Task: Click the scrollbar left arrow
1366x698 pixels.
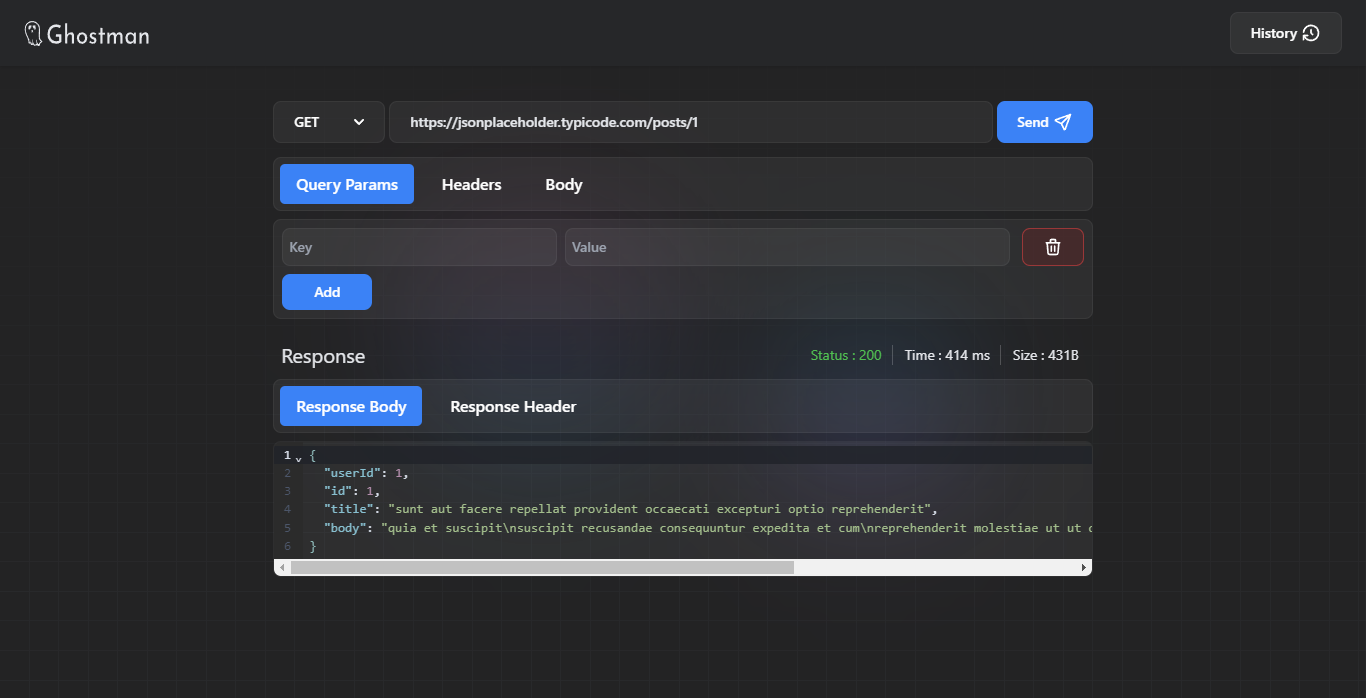Action: (x=282, y=567)
